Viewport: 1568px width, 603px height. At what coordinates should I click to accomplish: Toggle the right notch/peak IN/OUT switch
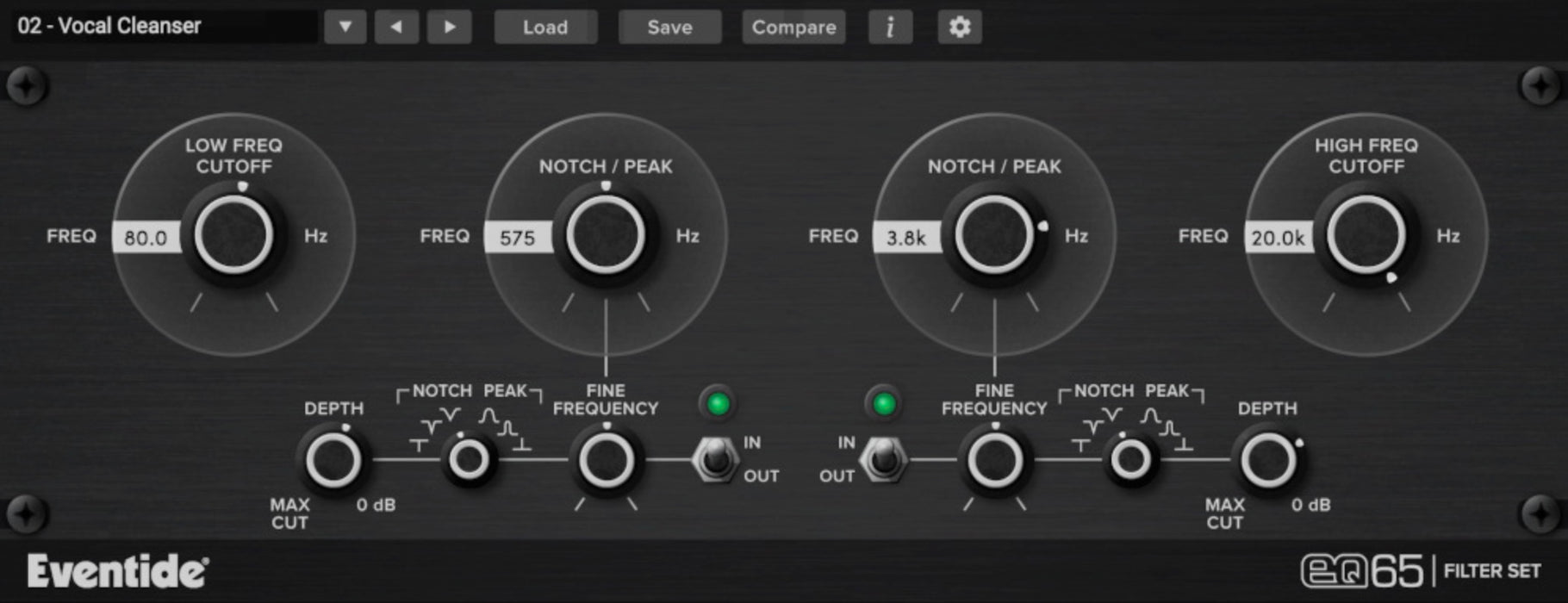(x=882, y=459)
